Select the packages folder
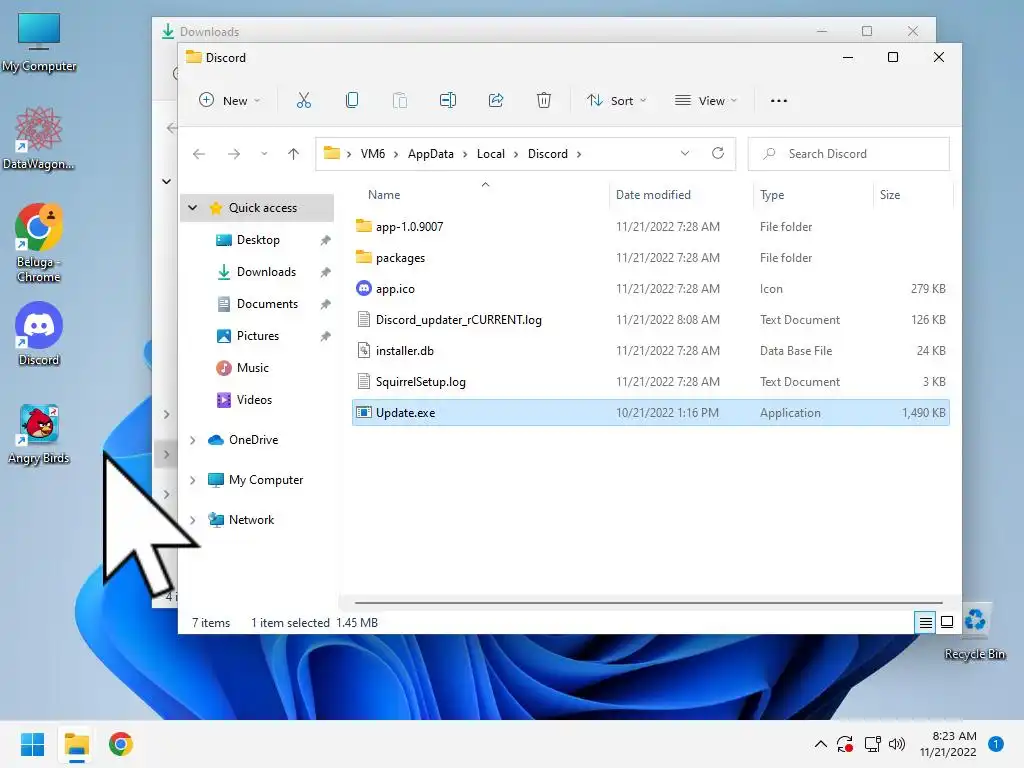The image size is (1024, 768). (650, 258)
